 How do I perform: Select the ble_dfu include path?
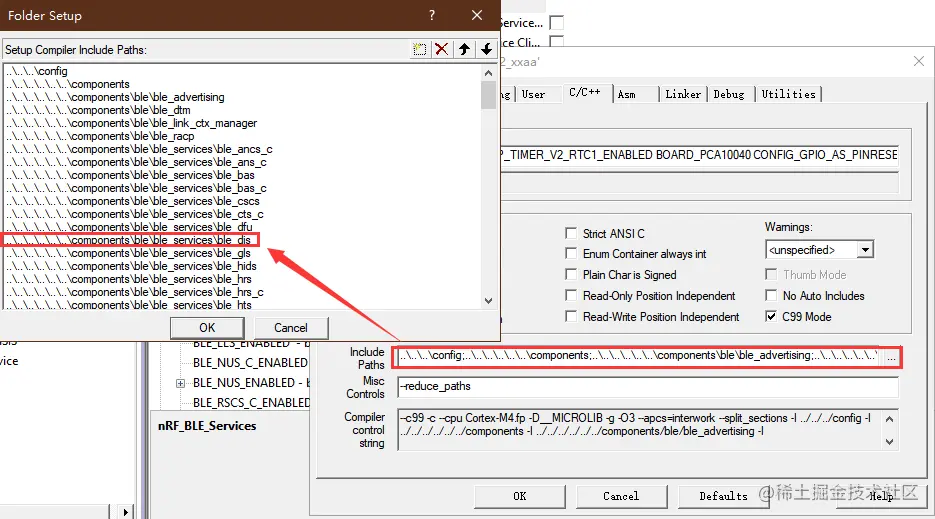point(129,227)
